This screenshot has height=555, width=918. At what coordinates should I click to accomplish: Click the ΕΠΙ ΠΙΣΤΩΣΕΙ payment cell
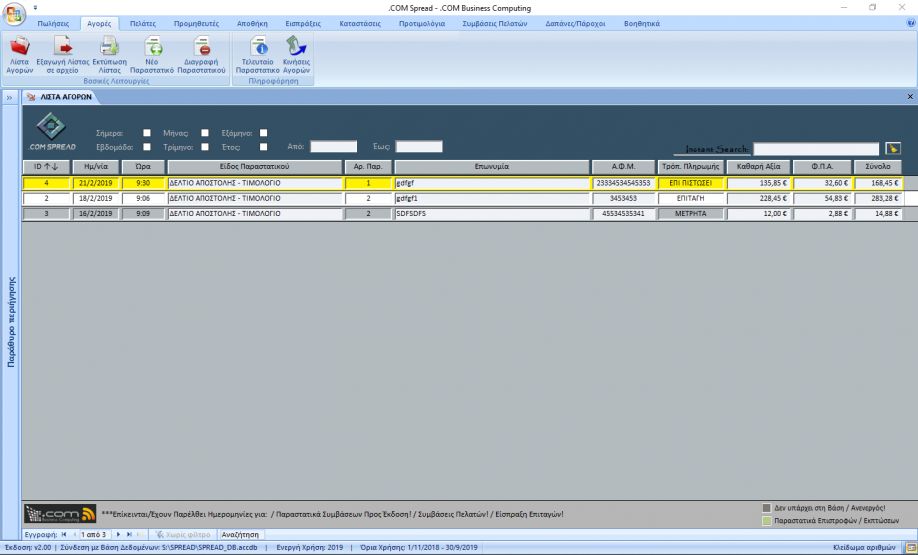691,183
